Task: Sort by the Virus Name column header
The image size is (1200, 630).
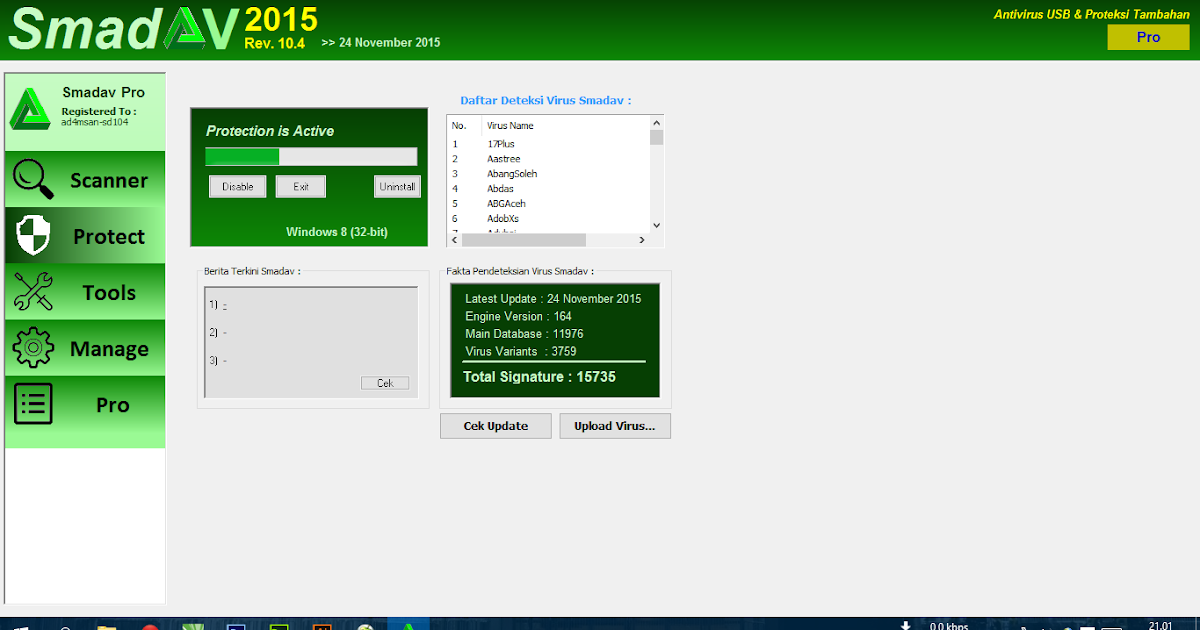Action: 510,126
